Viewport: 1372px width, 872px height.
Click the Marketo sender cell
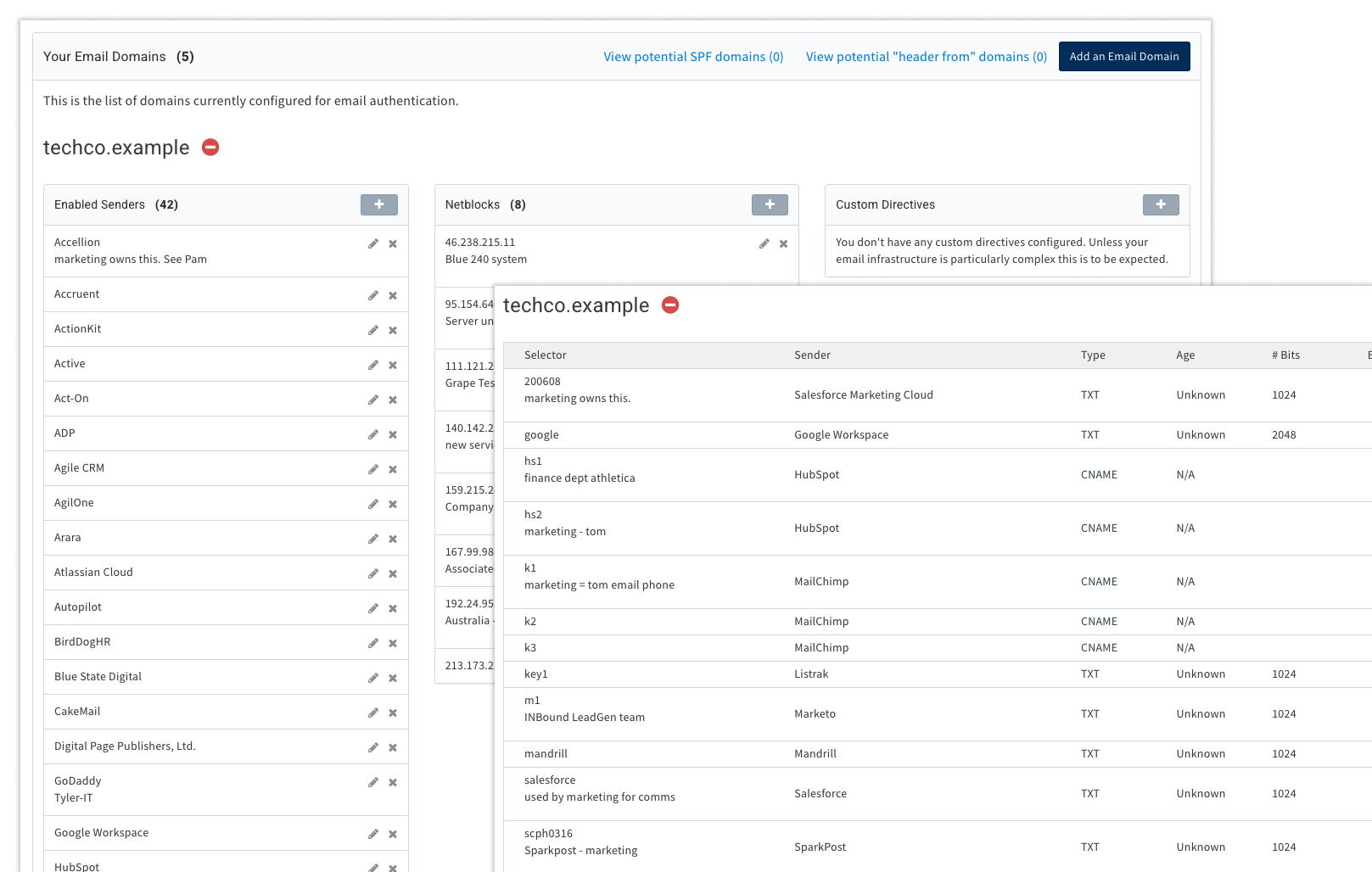point(815,714)
